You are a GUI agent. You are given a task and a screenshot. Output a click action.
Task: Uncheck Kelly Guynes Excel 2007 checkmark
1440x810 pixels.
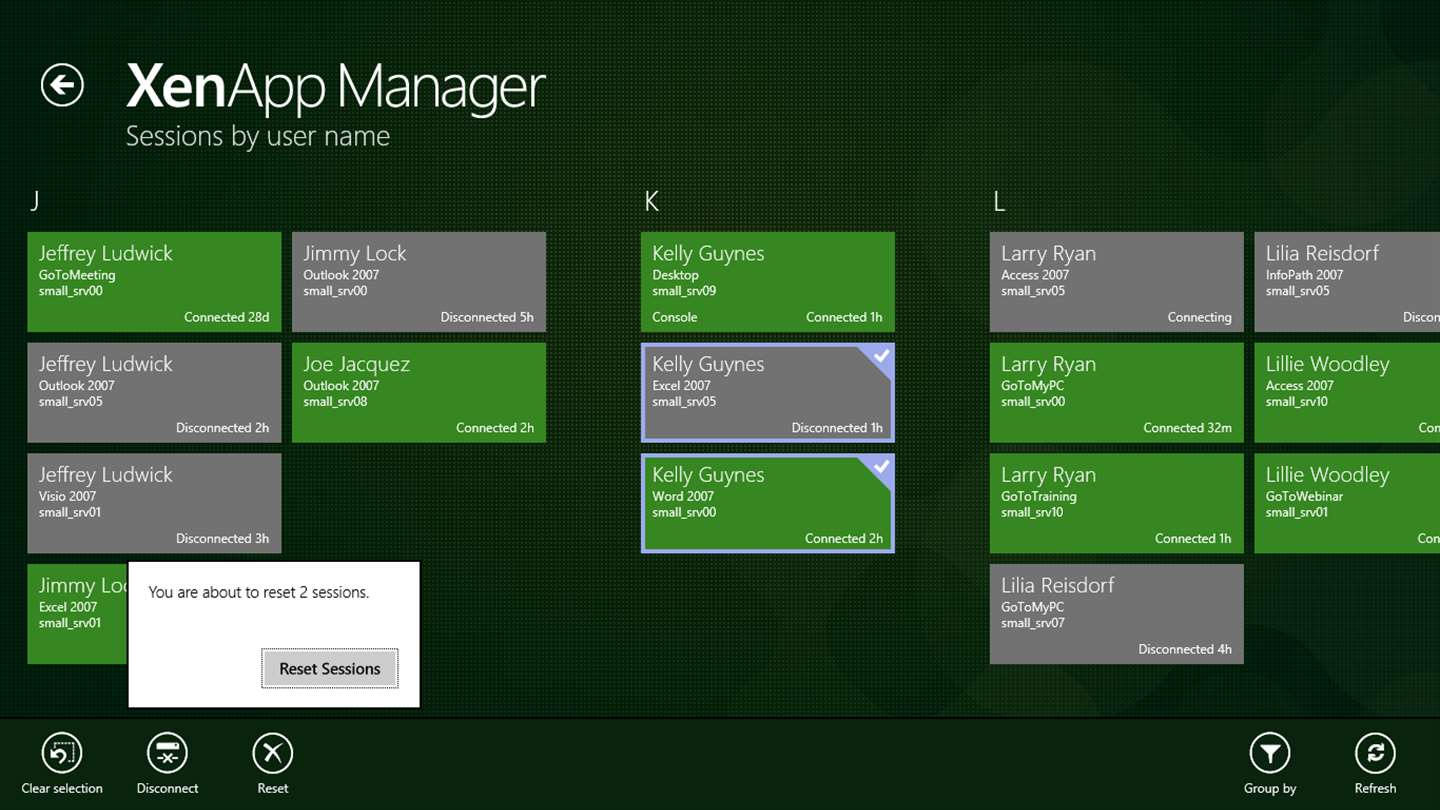[x=881, y=356]
